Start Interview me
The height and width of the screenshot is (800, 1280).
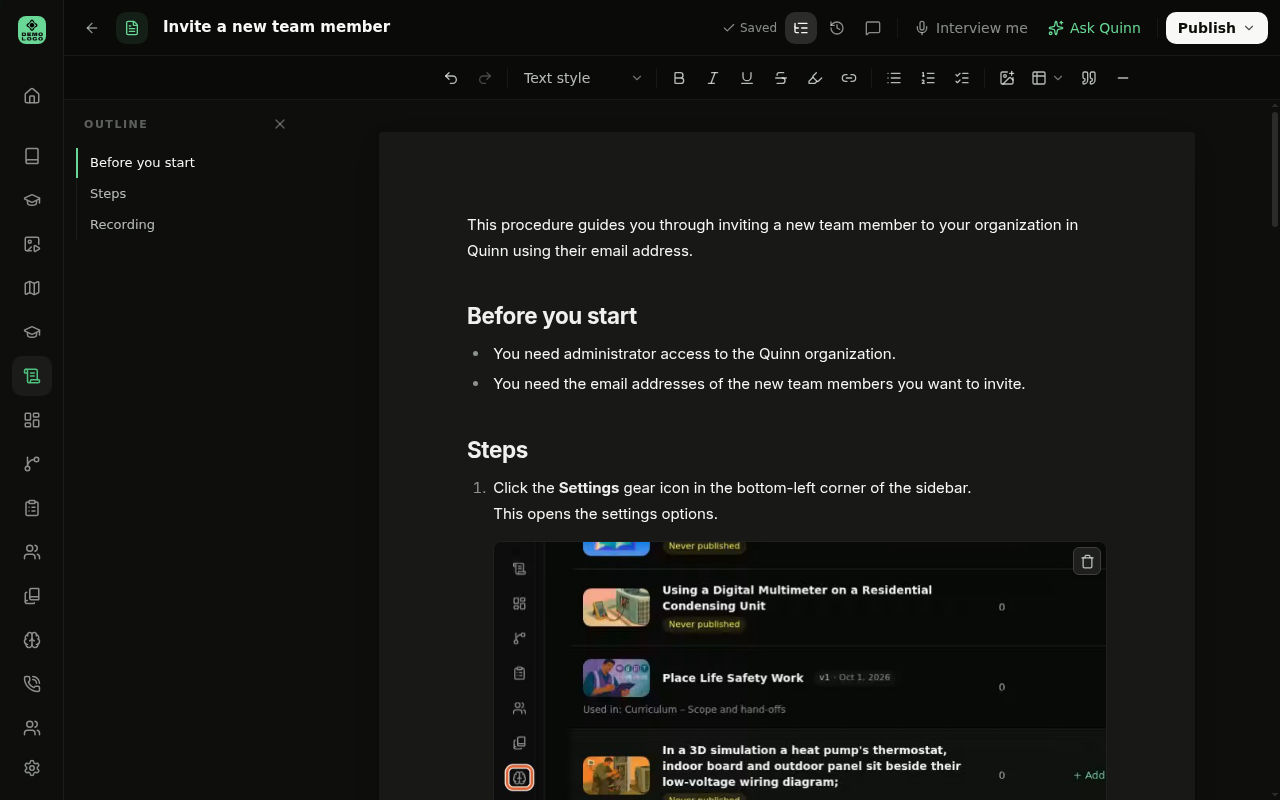pyautogui.click(x=971, y=28)
